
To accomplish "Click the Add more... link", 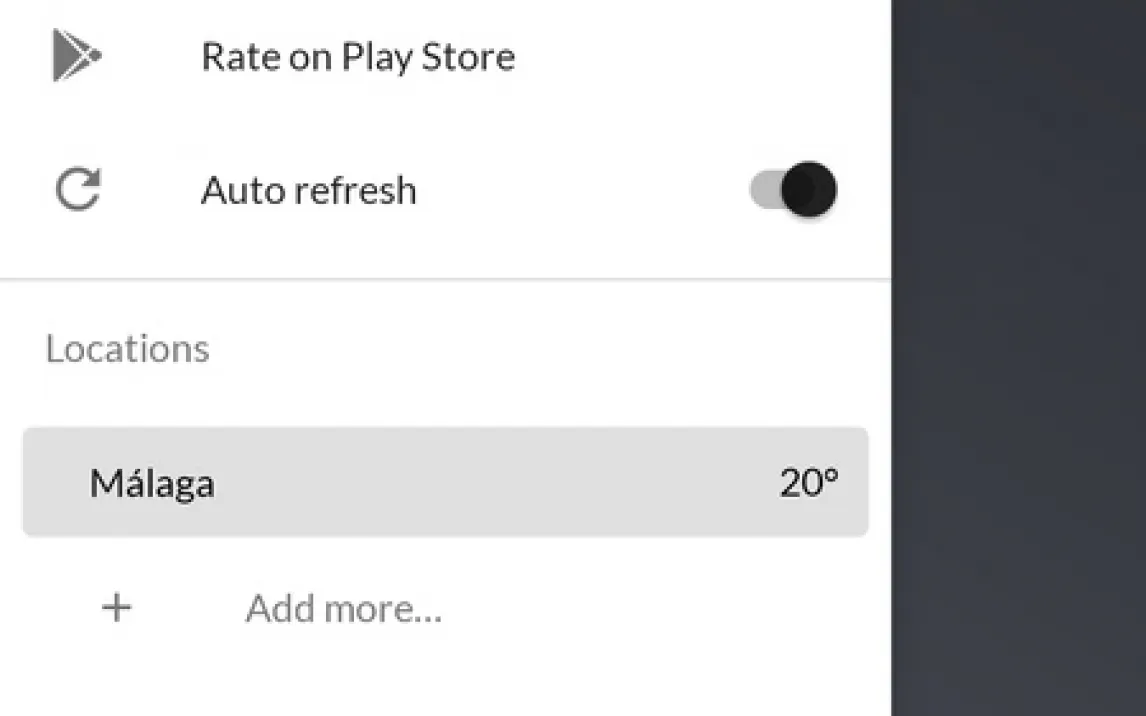I will click(x=343, y=608).
